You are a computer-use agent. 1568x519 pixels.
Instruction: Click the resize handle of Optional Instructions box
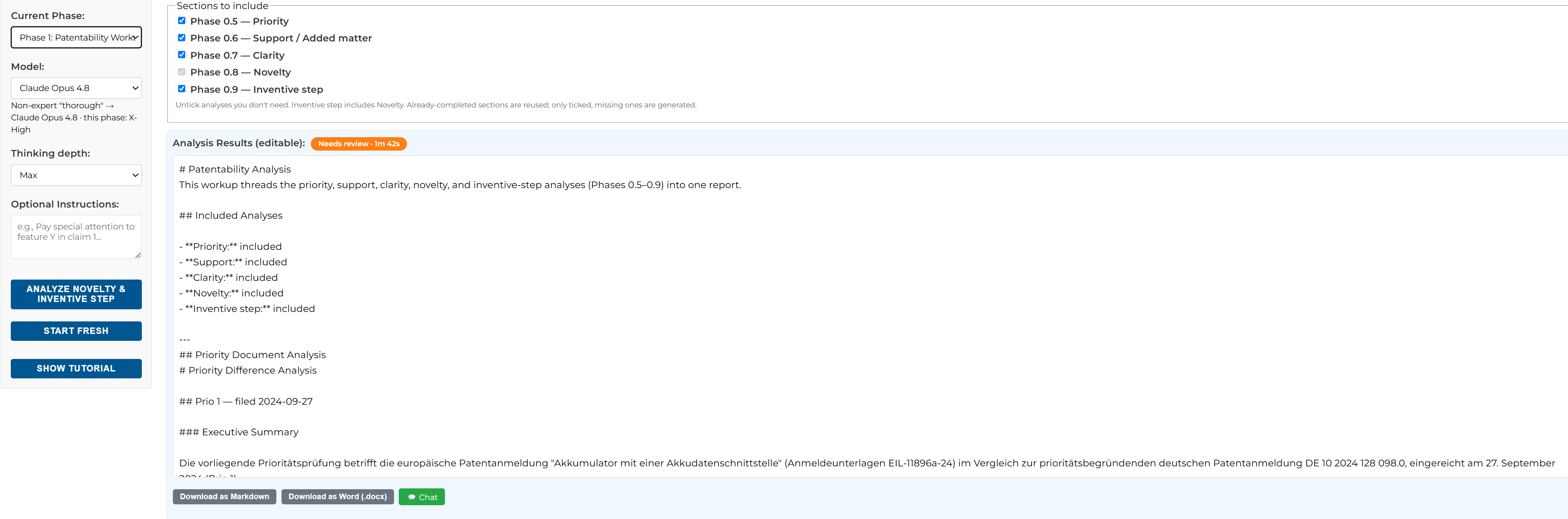pyautogui.click(x=138, y=255)
